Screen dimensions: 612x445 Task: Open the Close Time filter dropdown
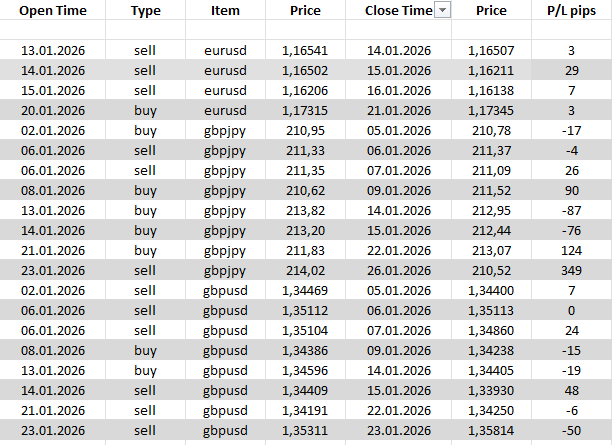point(443,11)
